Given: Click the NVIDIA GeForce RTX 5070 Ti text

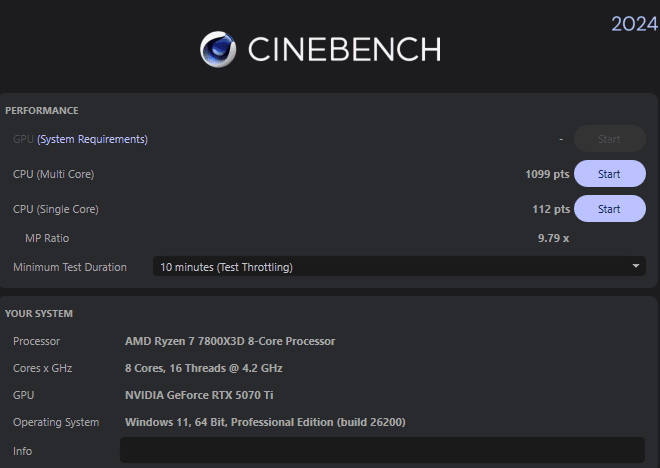Looking at the screenshot, I should click(x=199, y=395).
